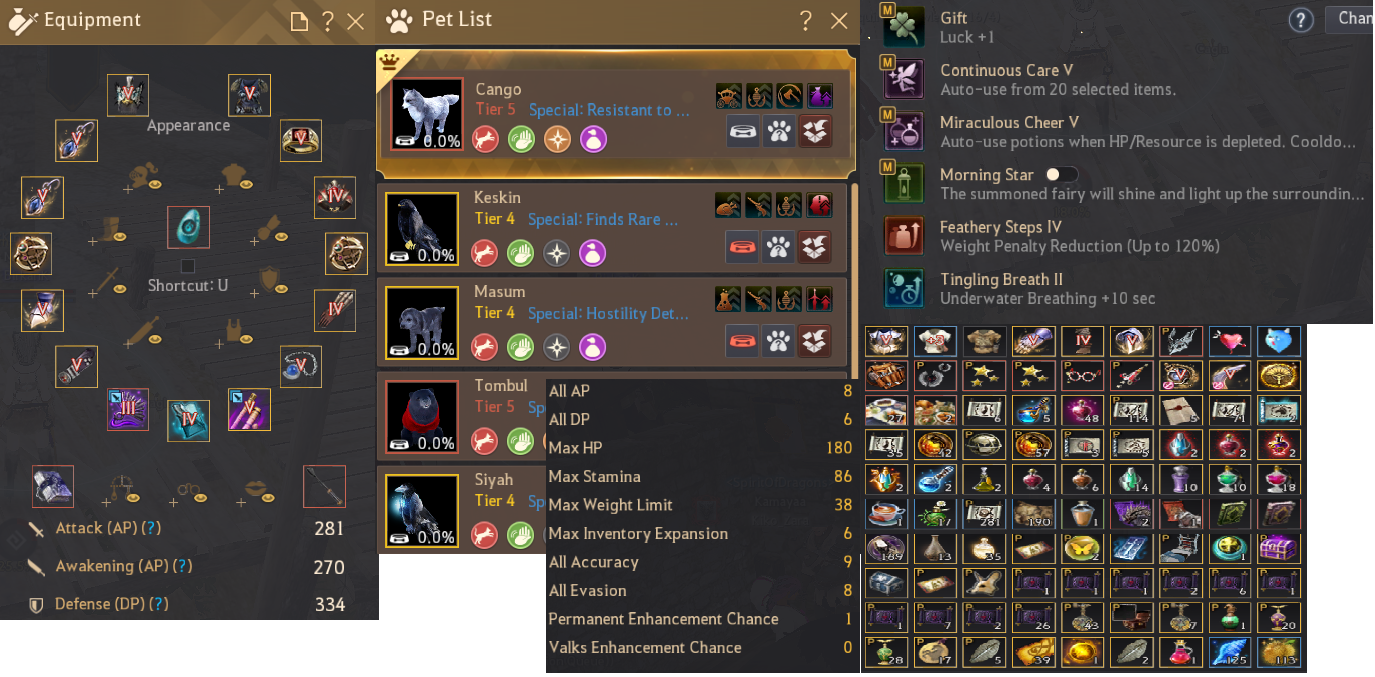
Task: Open the Pet List help question mark
Action: click(806, 21)
